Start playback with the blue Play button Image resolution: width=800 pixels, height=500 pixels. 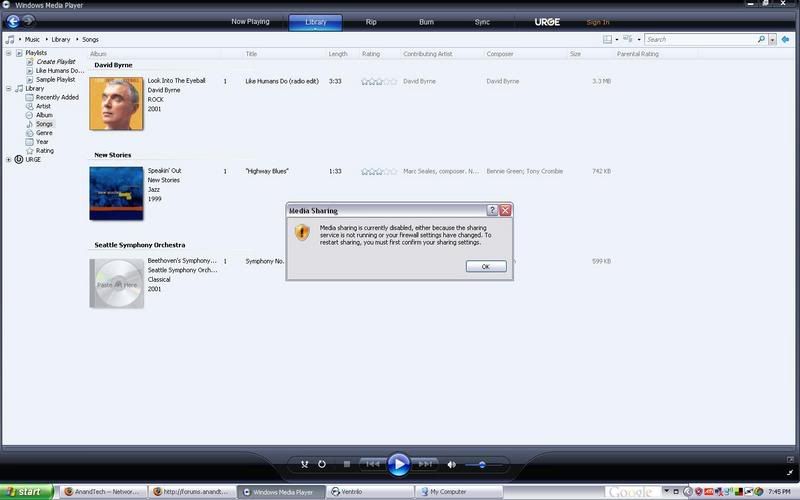(398, 464)
